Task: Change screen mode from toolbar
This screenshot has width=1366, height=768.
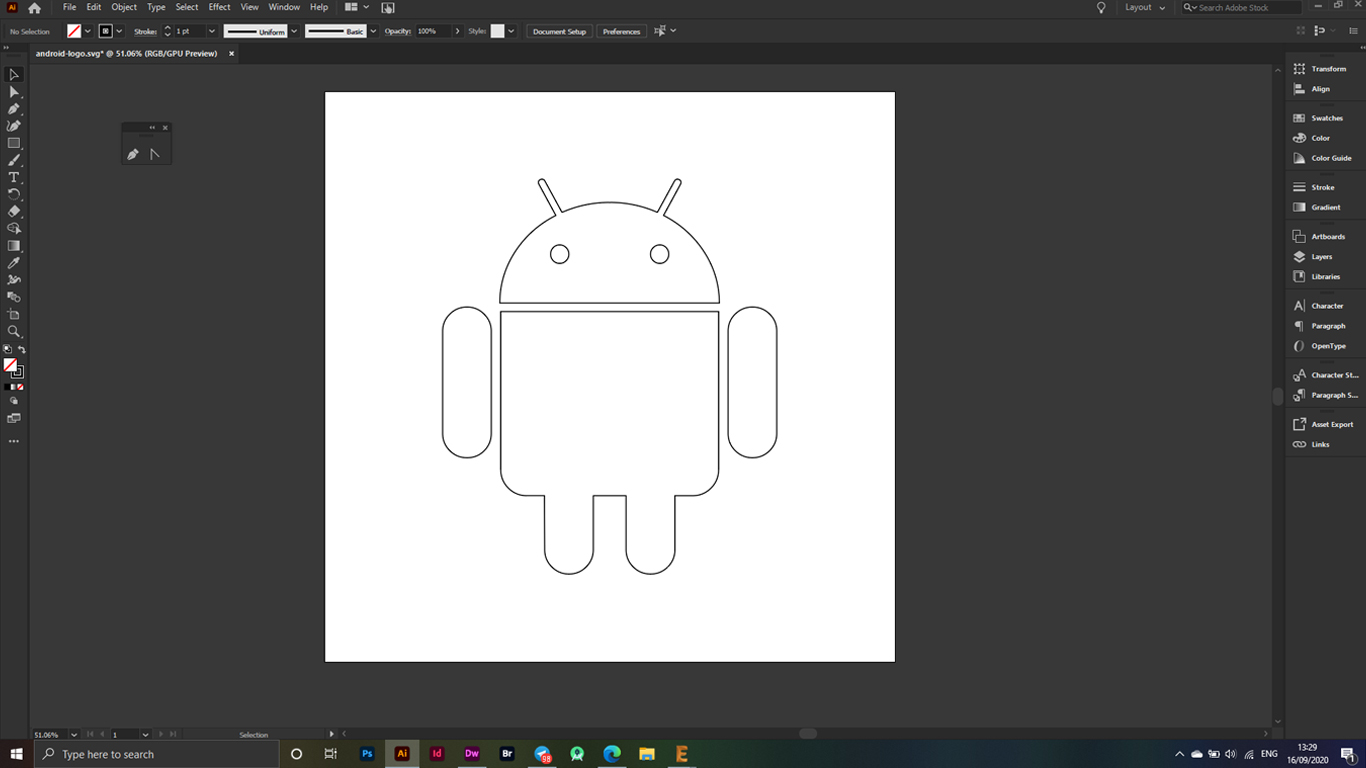Action: (14, 418)
